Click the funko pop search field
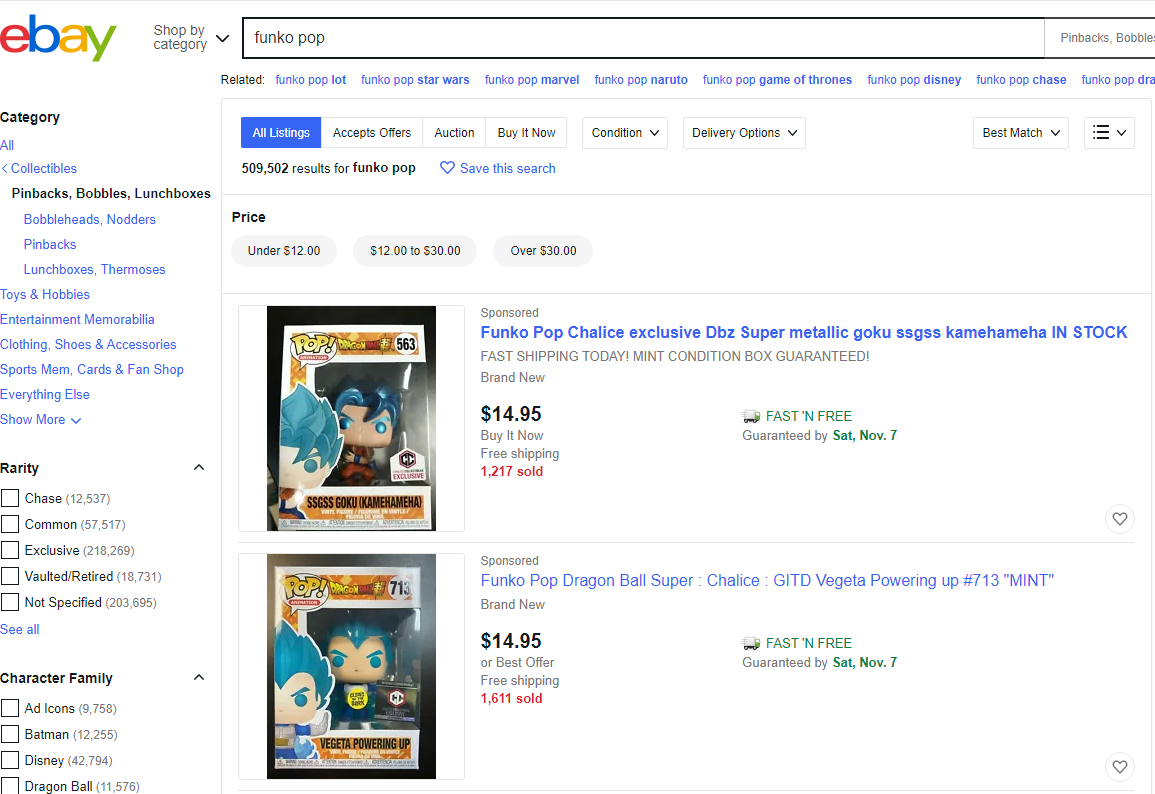The image size is (1155, 794). 640,38
